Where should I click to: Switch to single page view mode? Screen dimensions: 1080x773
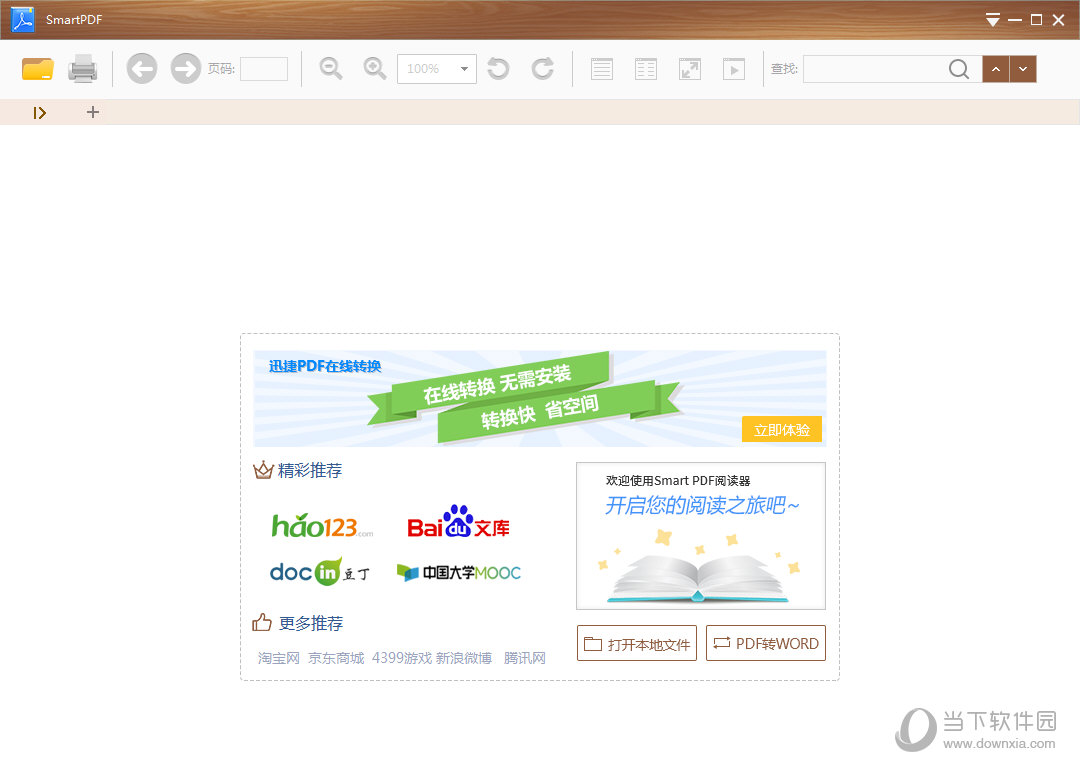(602, 69)
